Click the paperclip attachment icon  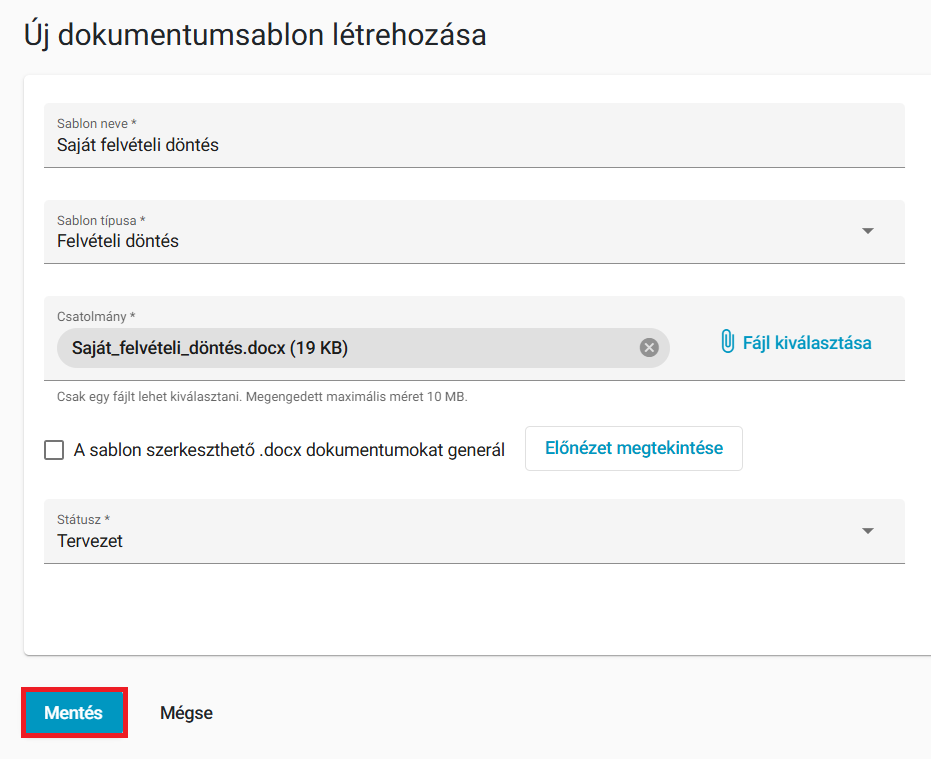click(x=727, y=341)
